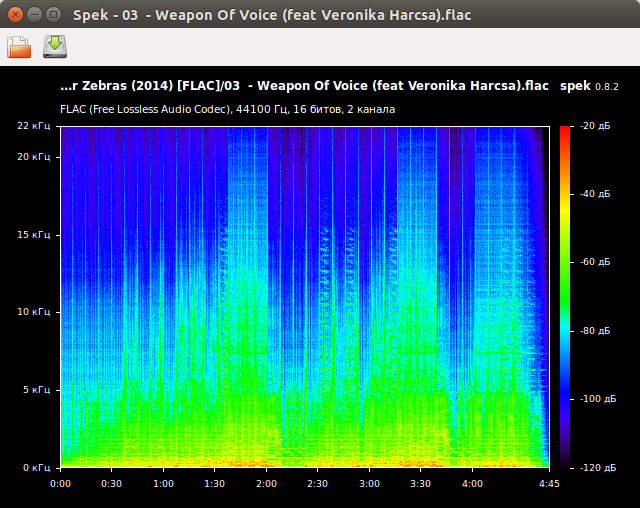
Task: Open a new audio file with folder icon
Action: click(19, 47)
